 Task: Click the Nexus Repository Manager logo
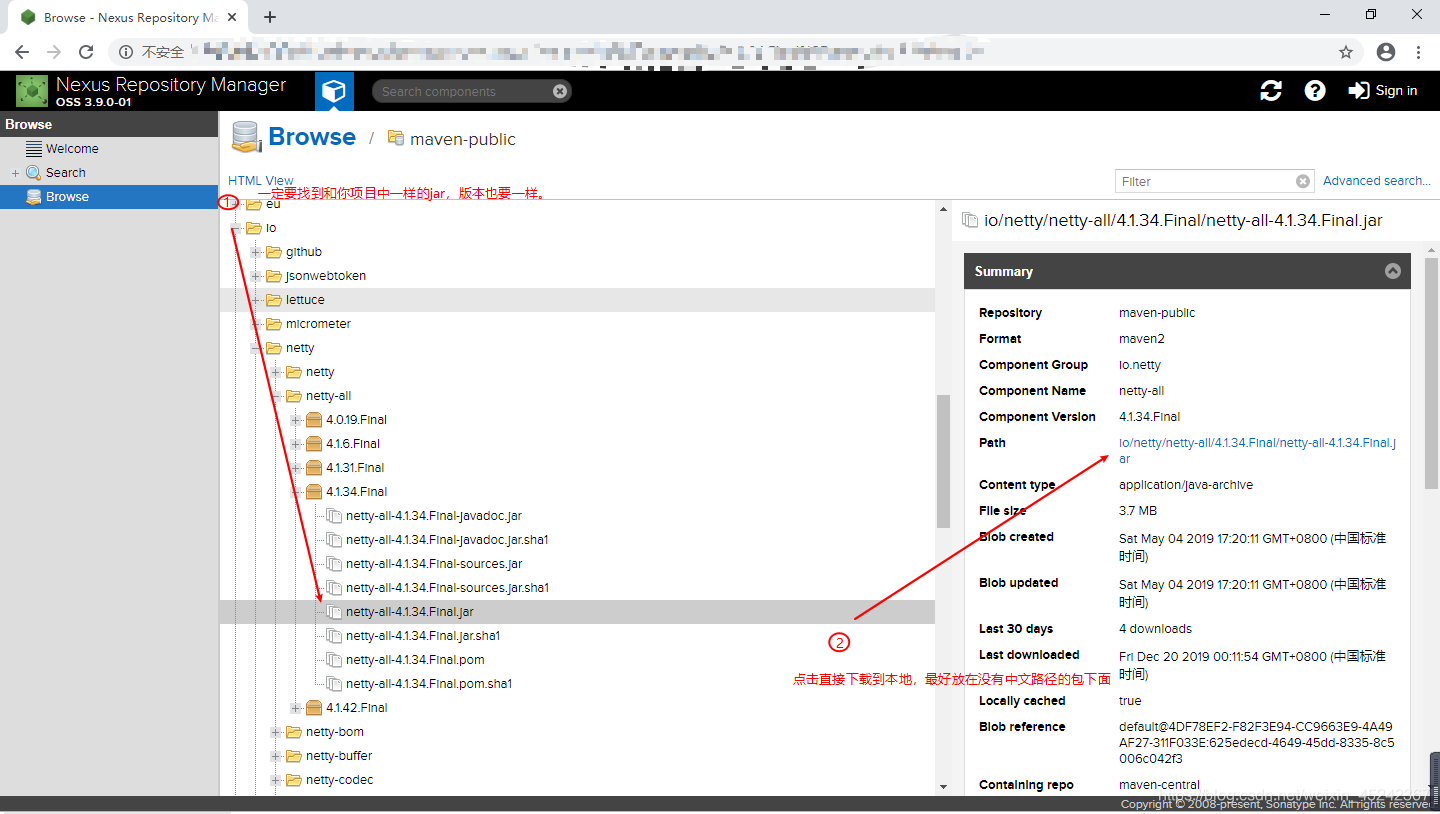click(32, 91)
